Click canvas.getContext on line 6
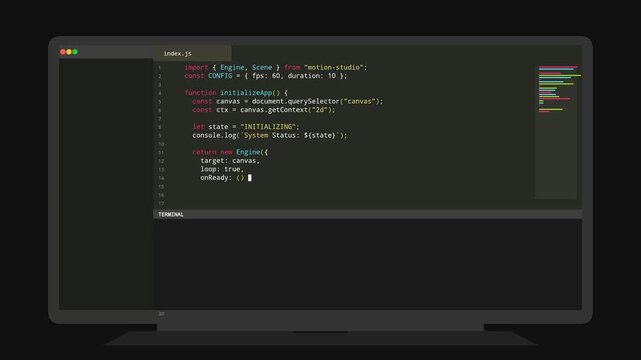Viewport: 641px width, 360px height. (x=273, y=110)
